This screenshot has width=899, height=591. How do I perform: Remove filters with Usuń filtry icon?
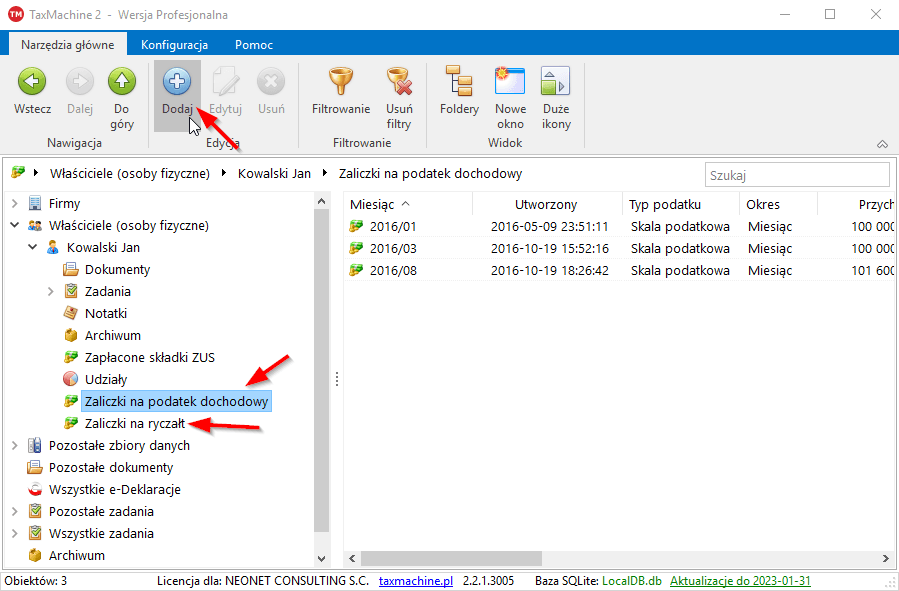399,82
